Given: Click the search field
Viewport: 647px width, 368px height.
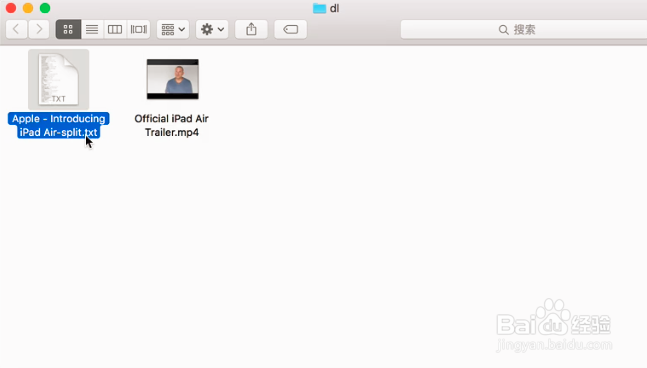Looking at the screenshot, I should pos(524,30).
